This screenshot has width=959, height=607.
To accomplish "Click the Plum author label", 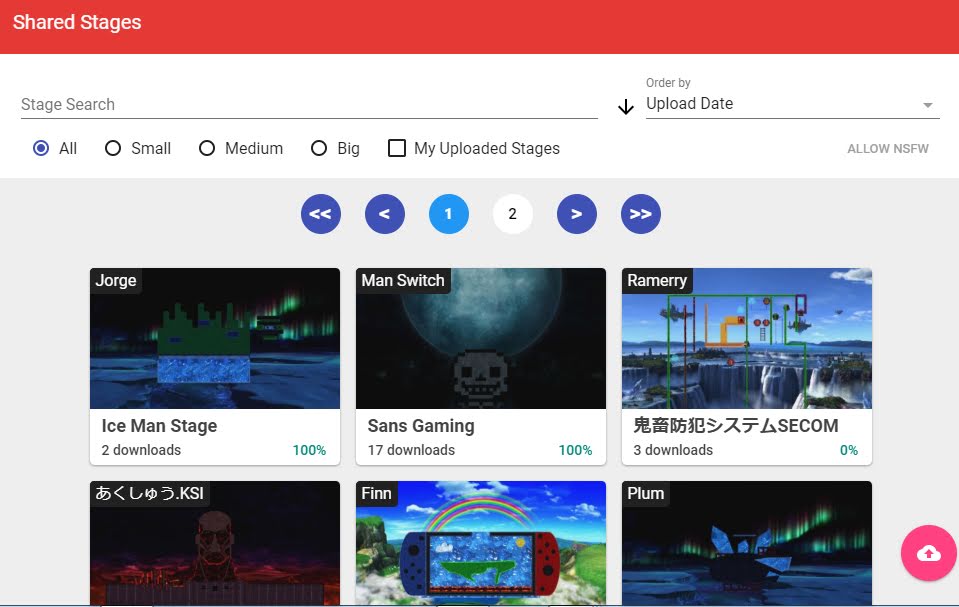I will pyautogui.click(x=645, y=493).
